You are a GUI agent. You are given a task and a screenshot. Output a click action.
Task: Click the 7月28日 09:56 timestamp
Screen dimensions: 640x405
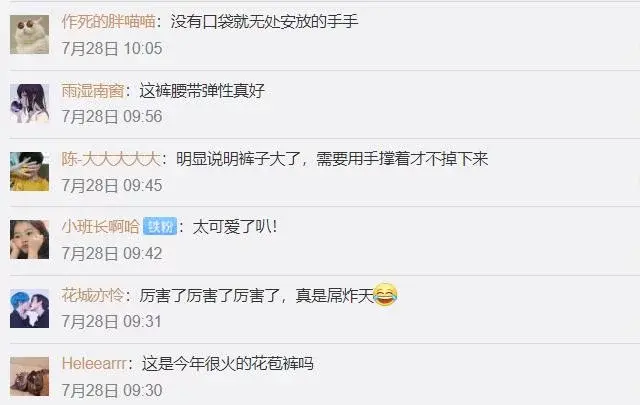point(112,116)
